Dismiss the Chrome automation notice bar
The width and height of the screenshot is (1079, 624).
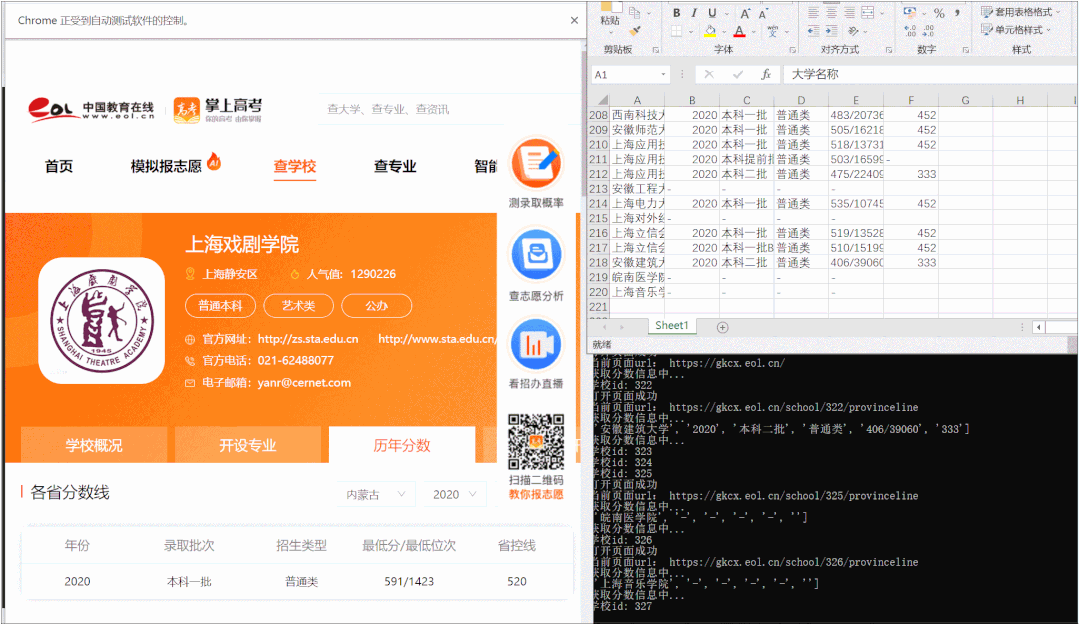[574, 21]
